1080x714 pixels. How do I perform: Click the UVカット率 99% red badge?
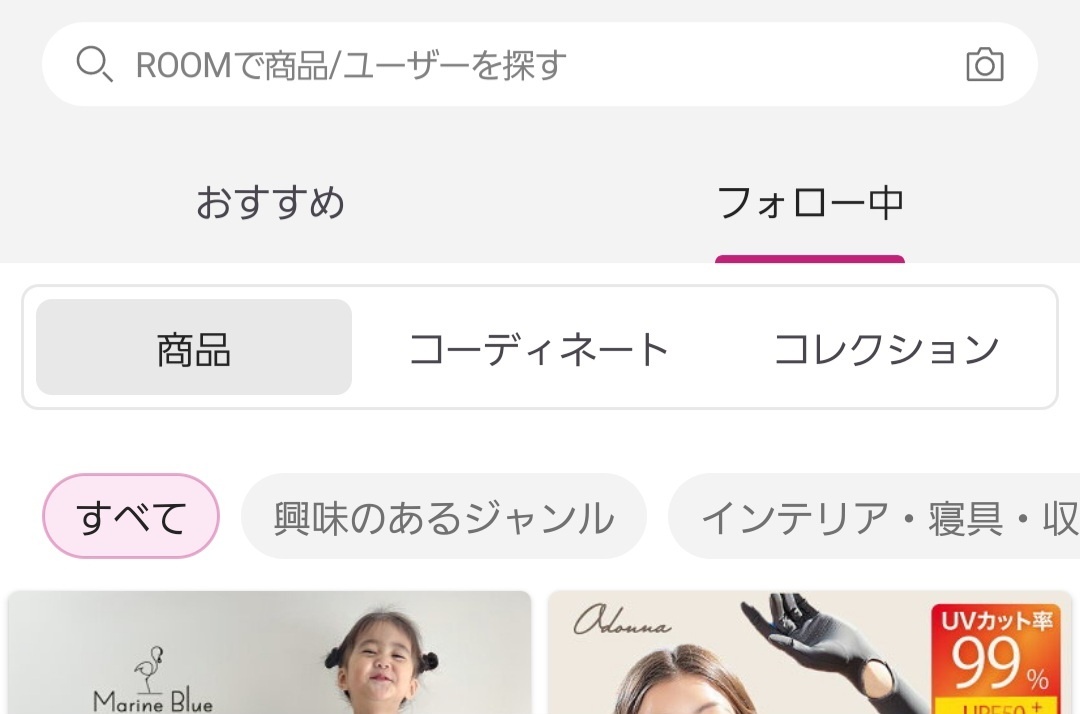tap(996, 650)
